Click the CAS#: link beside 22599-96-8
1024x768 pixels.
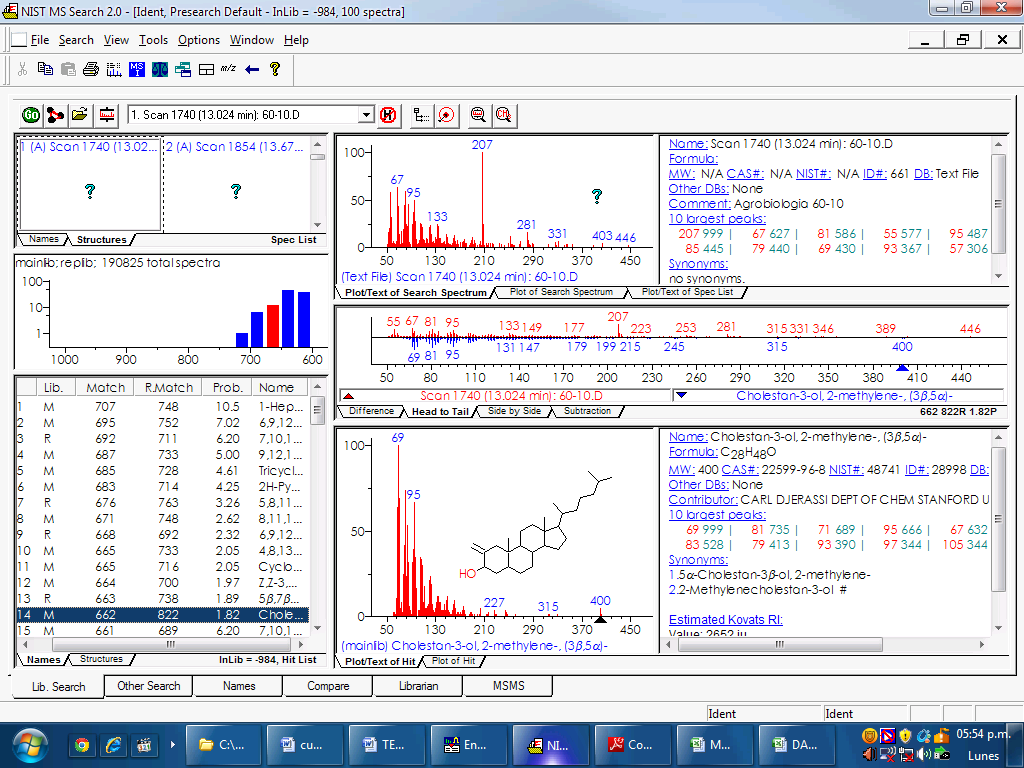coord(742,470)
